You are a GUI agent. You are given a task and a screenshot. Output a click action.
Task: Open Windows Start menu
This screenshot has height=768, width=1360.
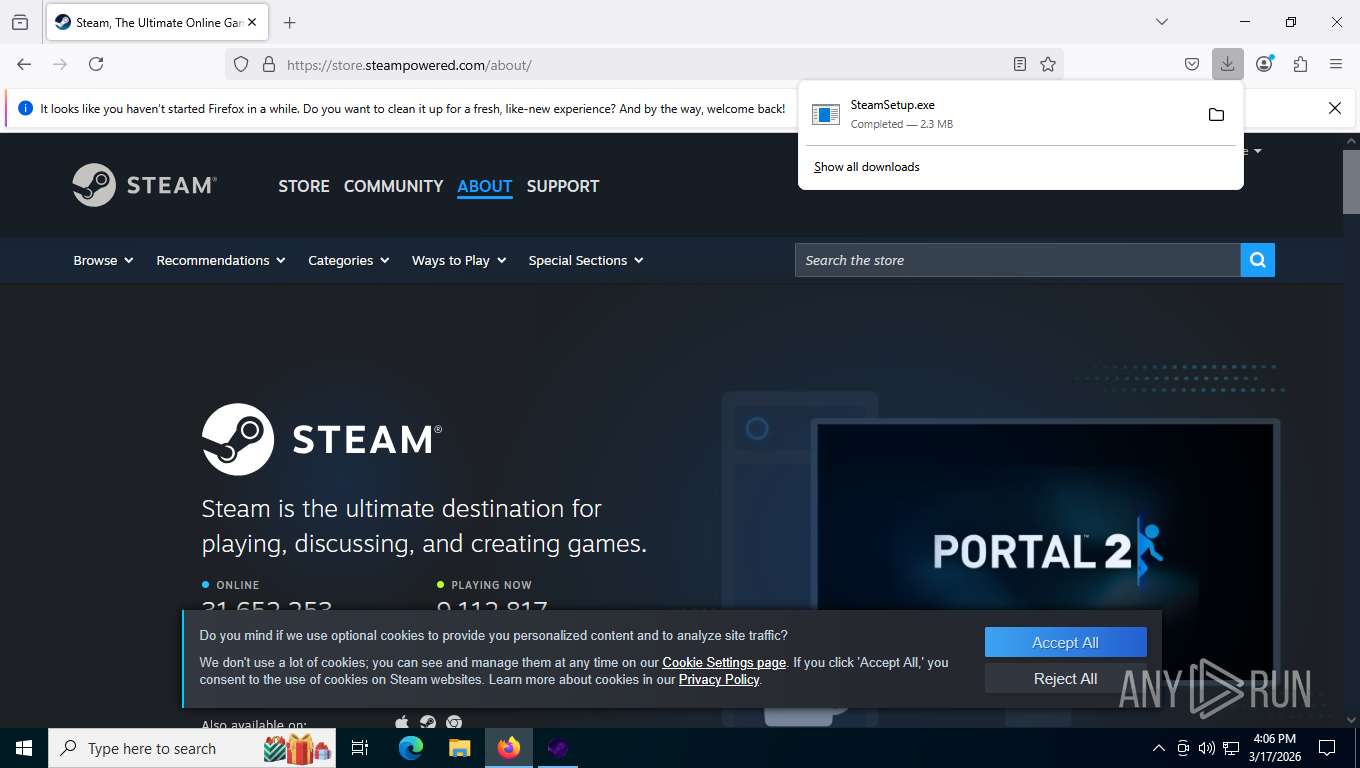(x=23, y=748)
